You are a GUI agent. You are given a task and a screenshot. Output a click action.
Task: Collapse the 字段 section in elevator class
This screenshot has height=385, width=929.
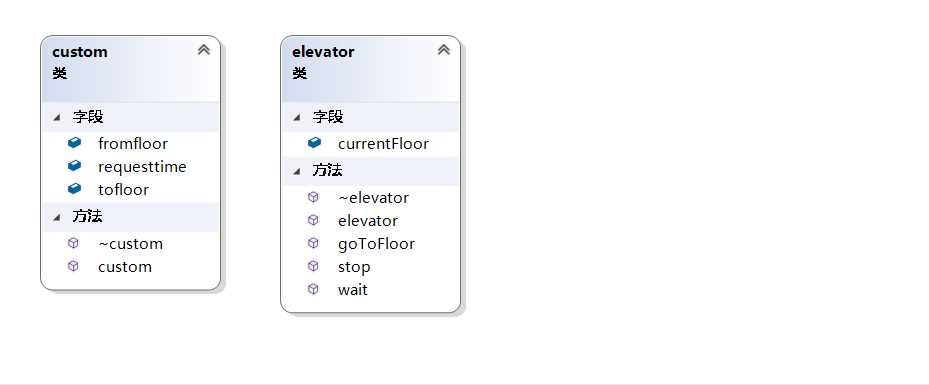coord(297,117)
